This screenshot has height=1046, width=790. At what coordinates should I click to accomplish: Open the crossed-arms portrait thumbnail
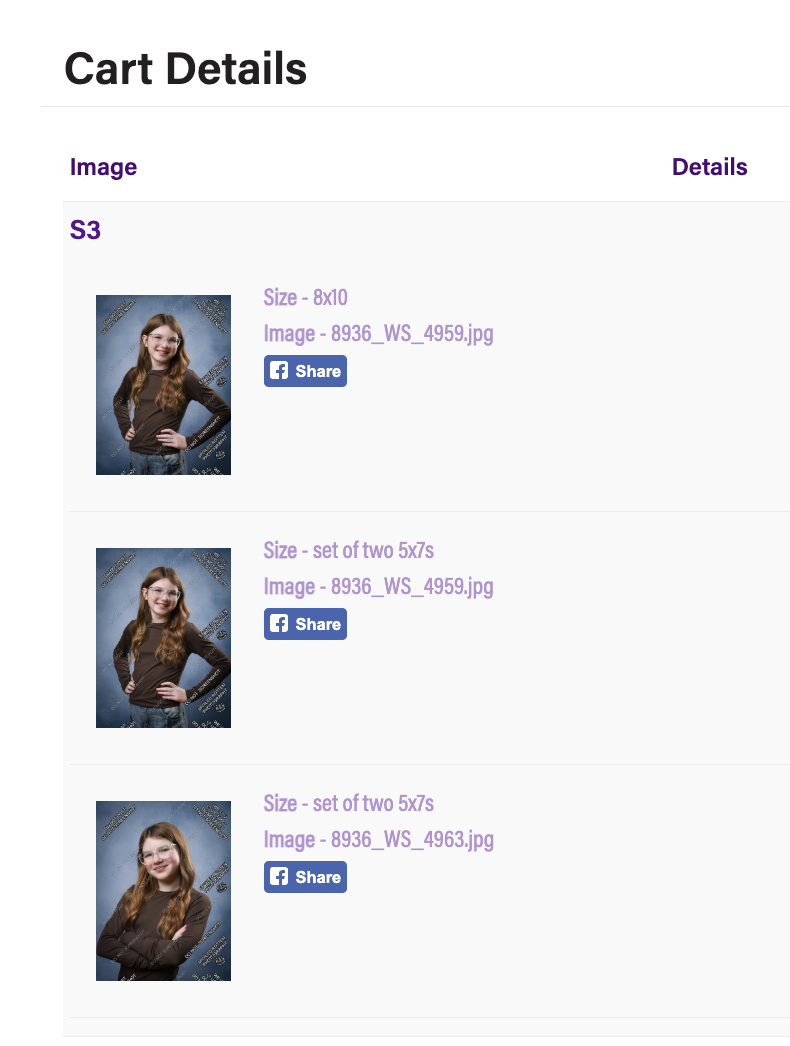click(x=163, y=891)
